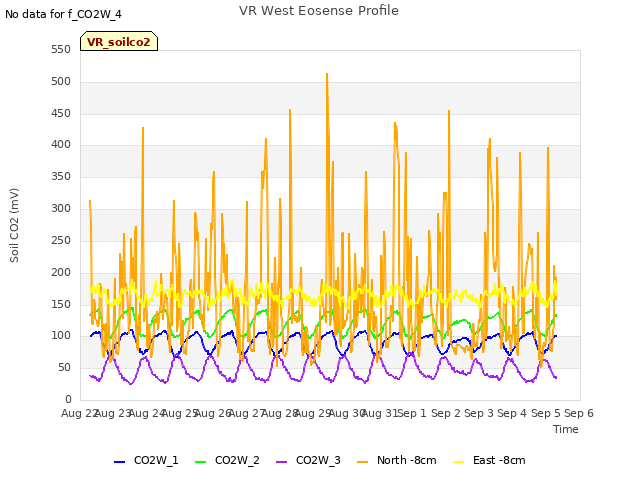Click the Sep 3 x-axis tick label

479,413
